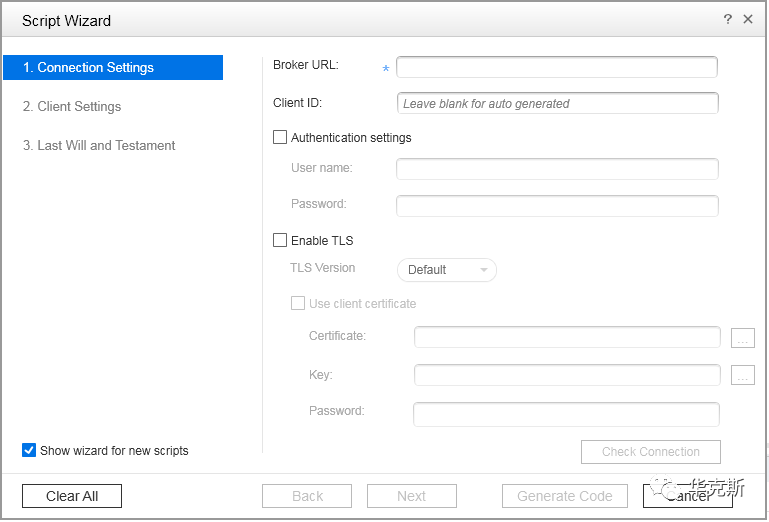Image resolution: width=769 pixels, height=522 pixels.
Task: Click the User name text field
Action: (557, 169)
